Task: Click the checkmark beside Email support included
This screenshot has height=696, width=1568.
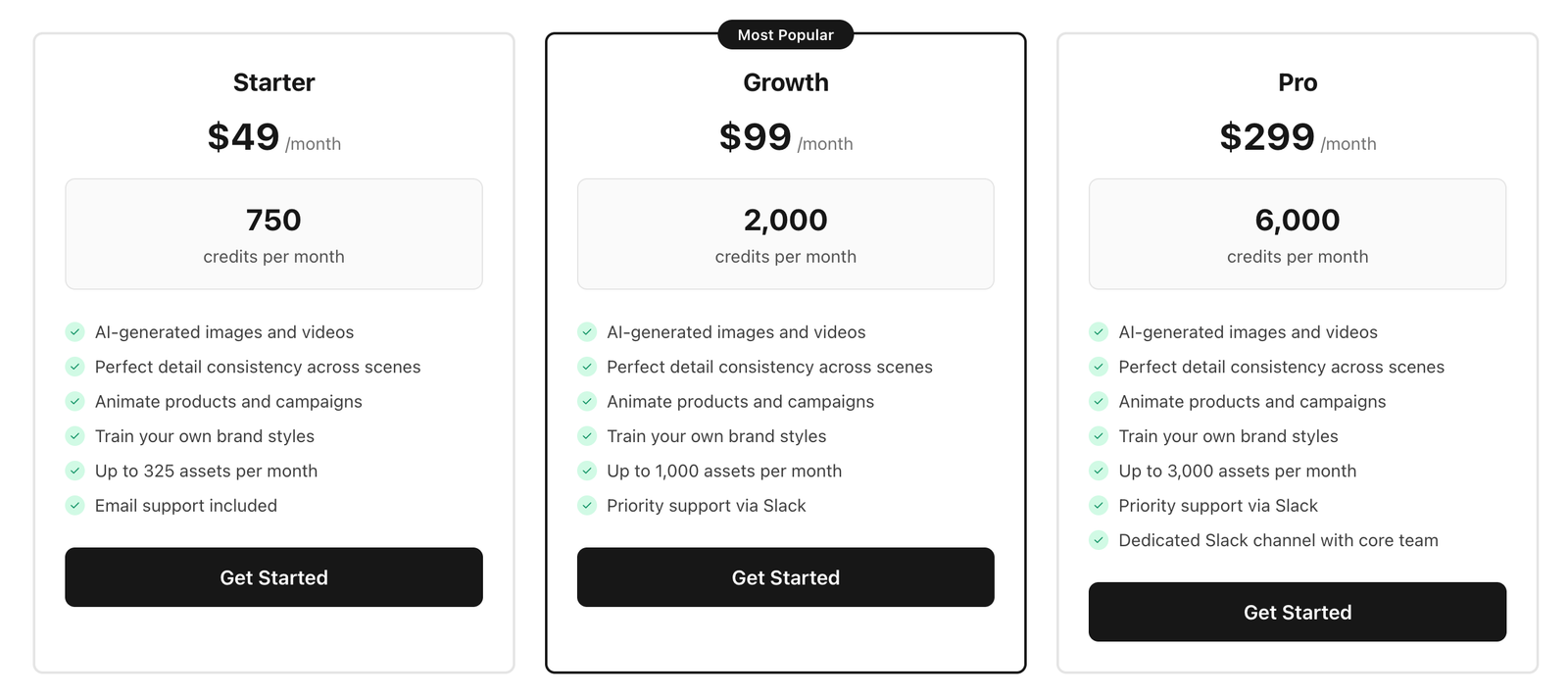Action: 75,506
